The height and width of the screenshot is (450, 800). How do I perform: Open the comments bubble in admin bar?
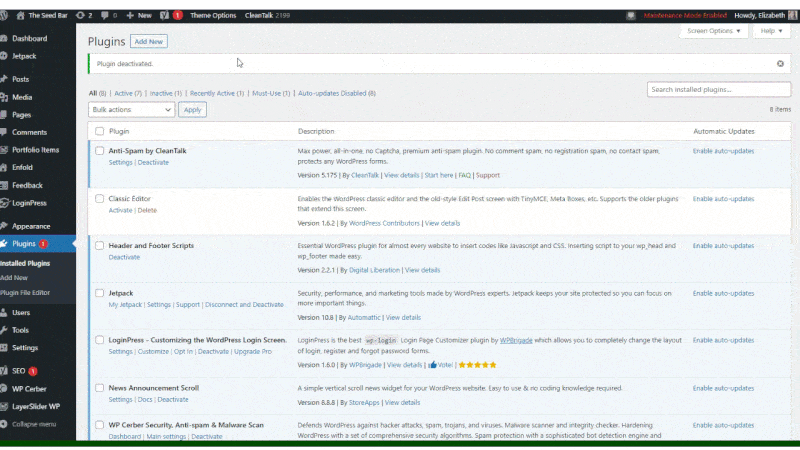[x=105, y=15]
